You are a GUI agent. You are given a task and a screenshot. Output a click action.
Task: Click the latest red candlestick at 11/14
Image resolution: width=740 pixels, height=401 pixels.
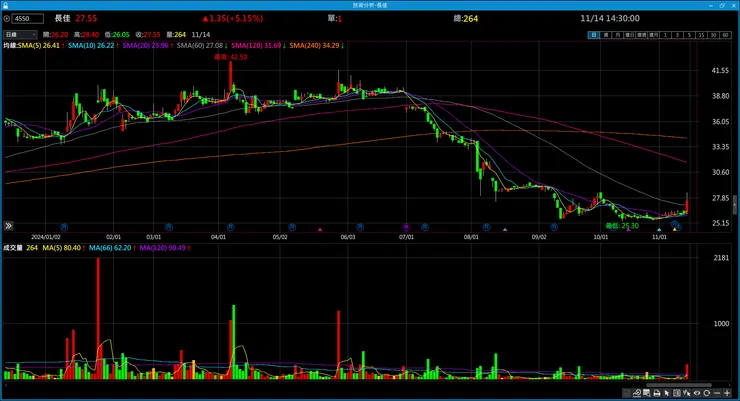pyautogui.click(x=687, y=206)
